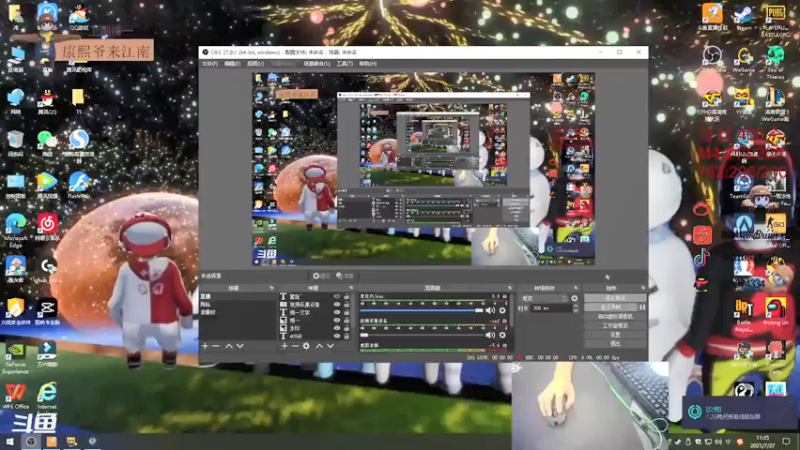Toggle visibility eye of the fourth source row

pyautogui.click(x=337, y=320)
